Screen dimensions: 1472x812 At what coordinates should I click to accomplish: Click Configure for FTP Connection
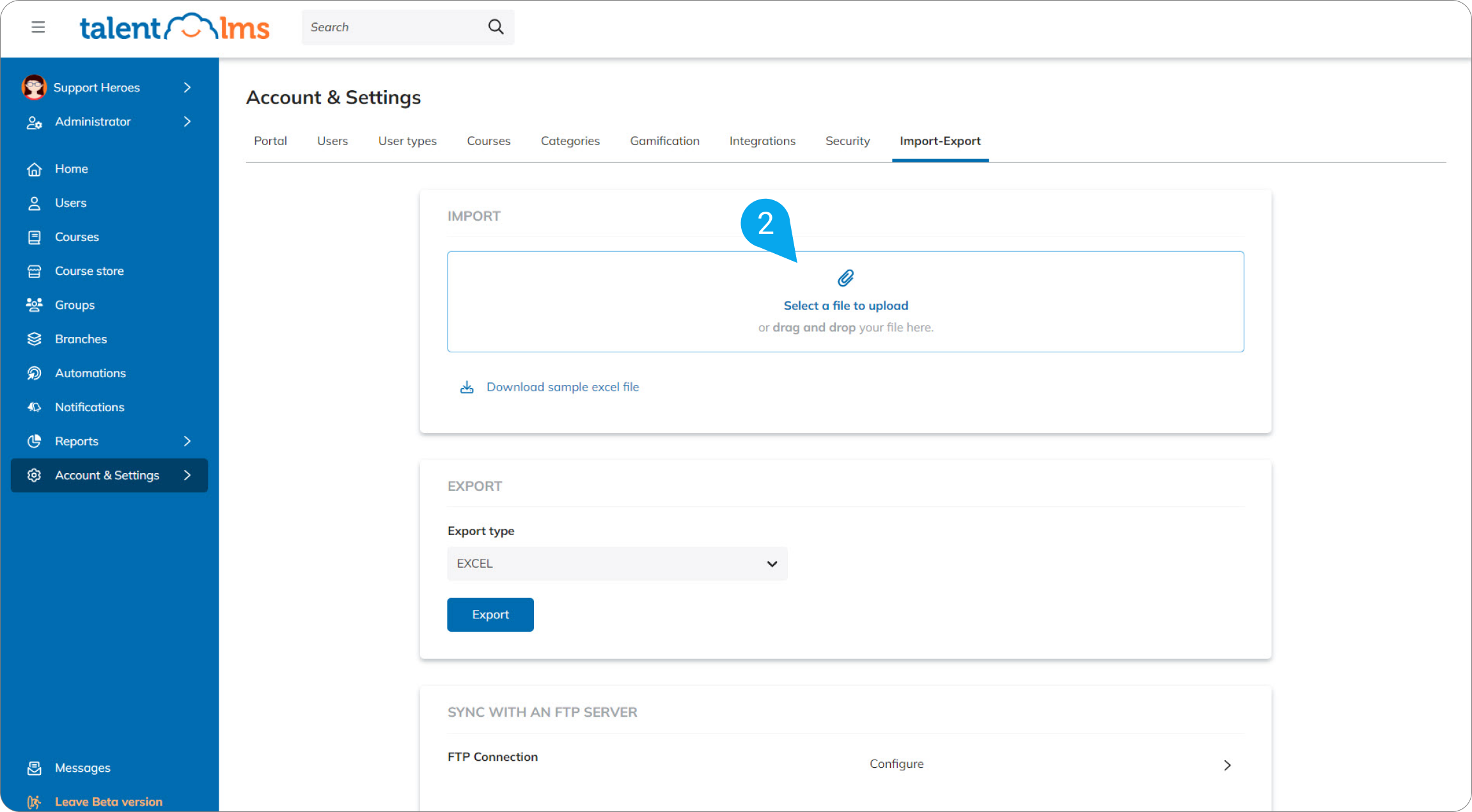tap(897, 764)
